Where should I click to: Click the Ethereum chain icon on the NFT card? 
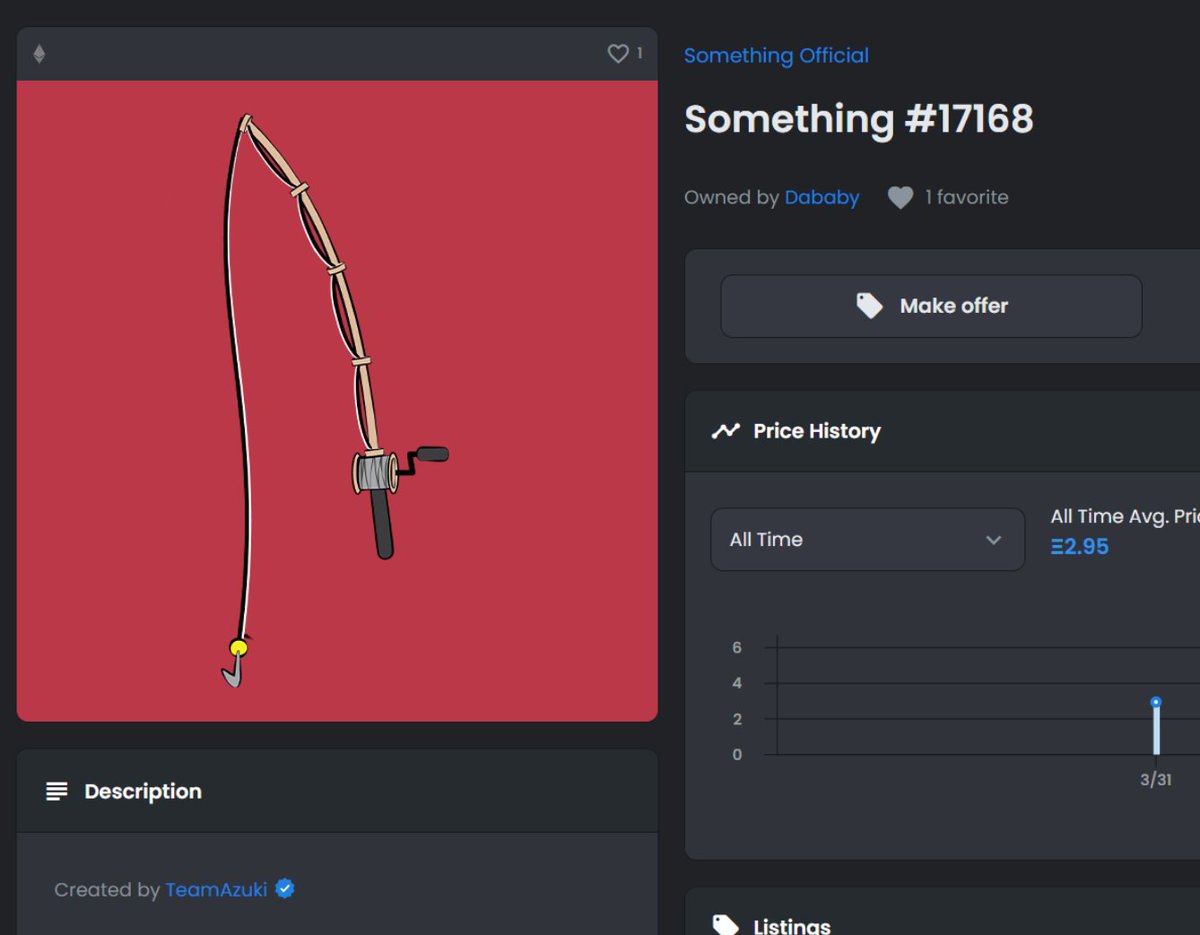pos(38,54)
